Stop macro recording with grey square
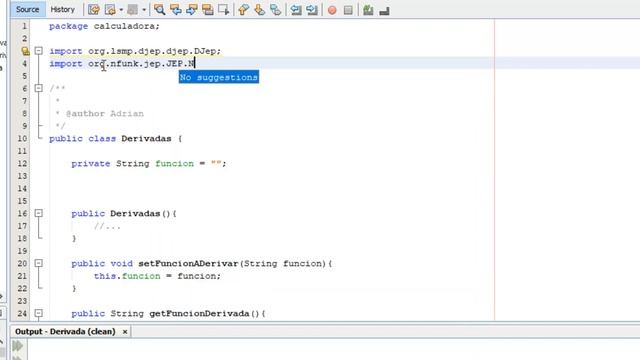 (x=348, y=10)
